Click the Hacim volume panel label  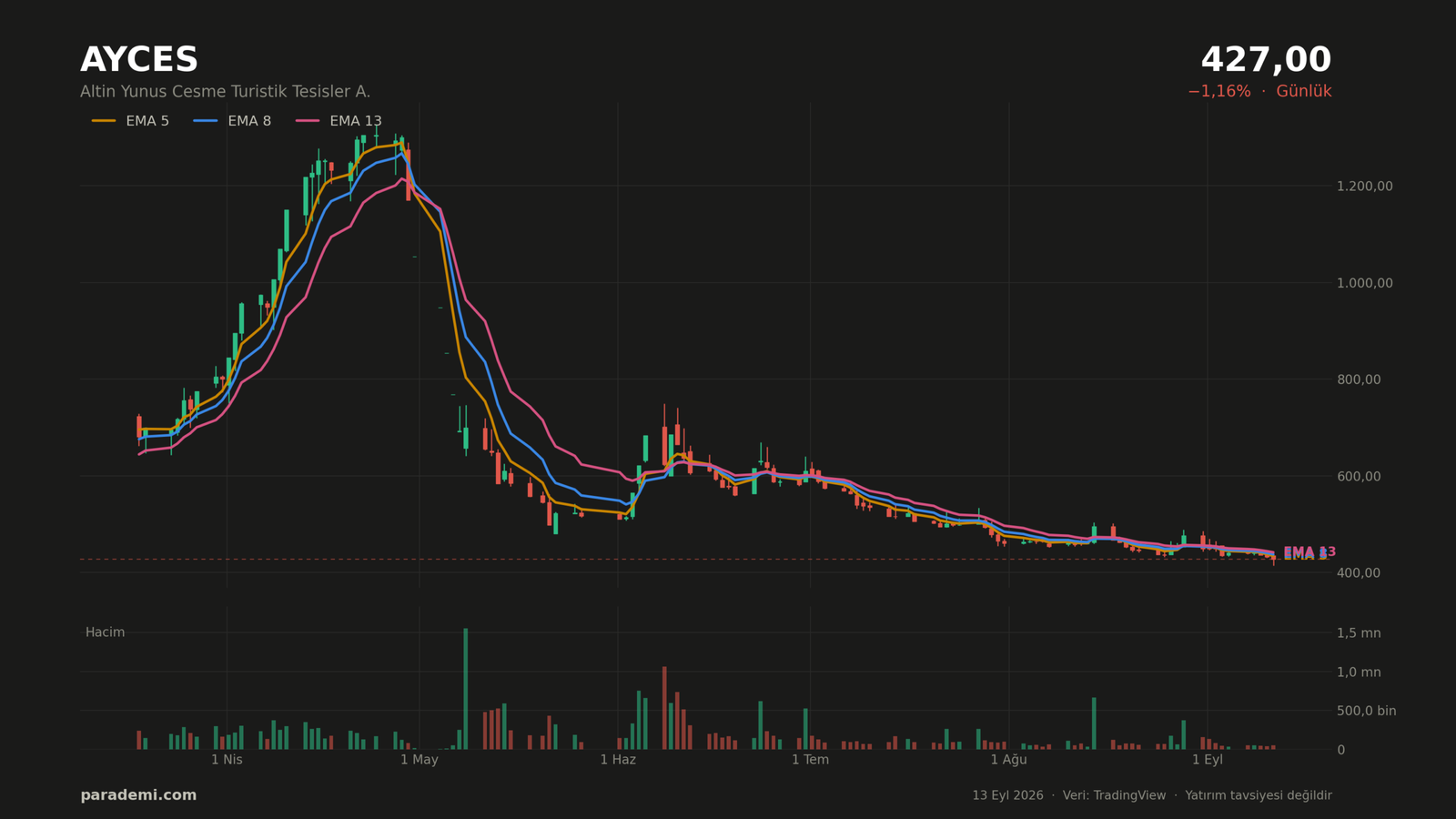pyautogui.click(x=105, y=632)
